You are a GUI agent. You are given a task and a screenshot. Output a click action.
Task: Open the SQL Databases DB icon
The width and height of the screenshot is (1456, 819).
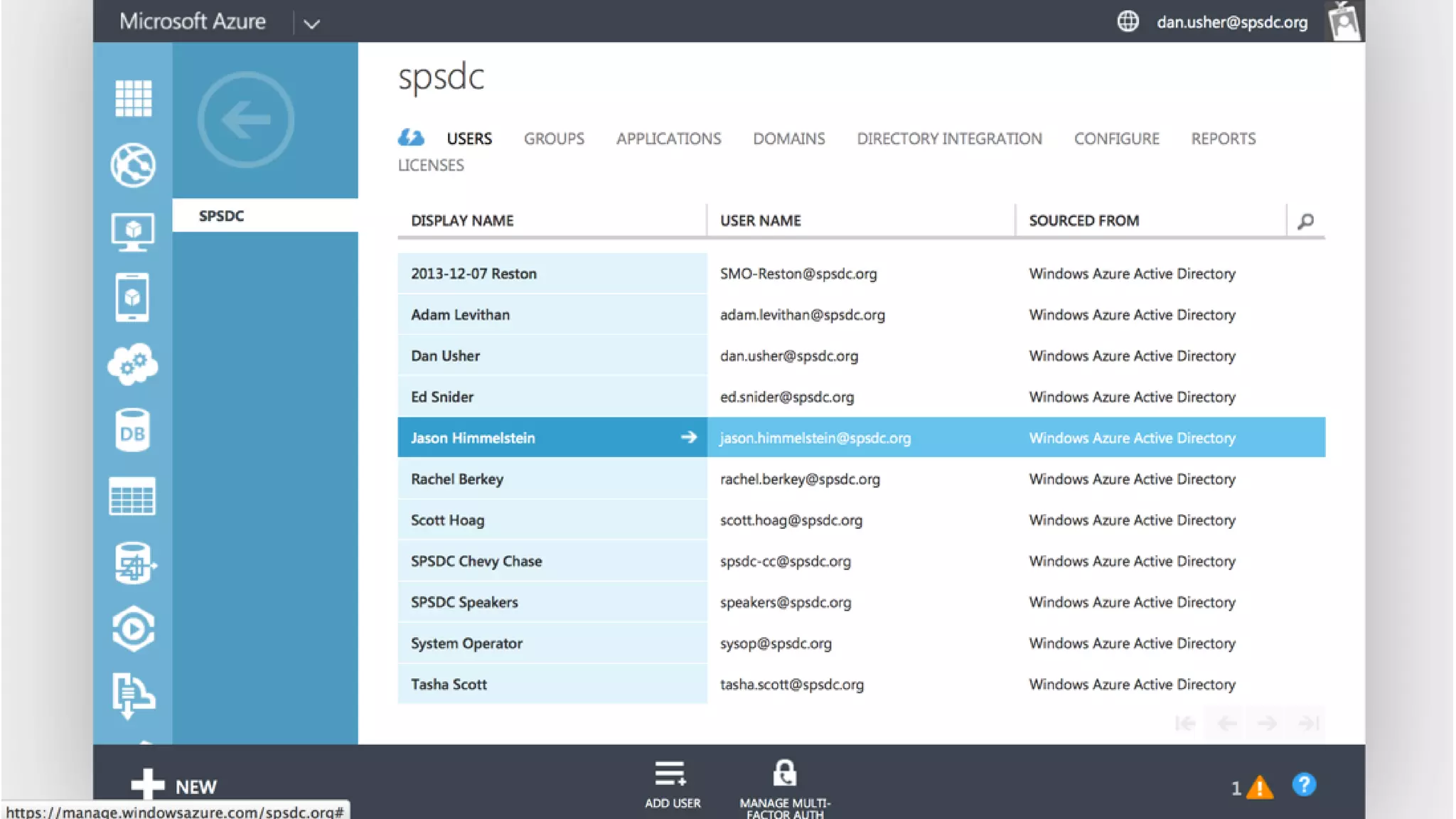[133, 431]
